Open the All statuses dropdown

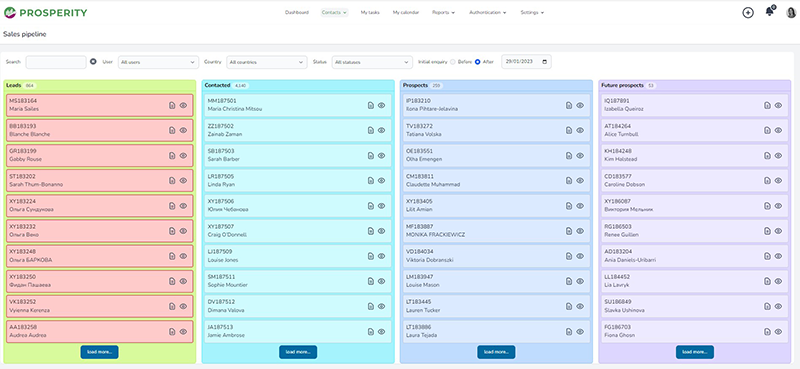372,62
